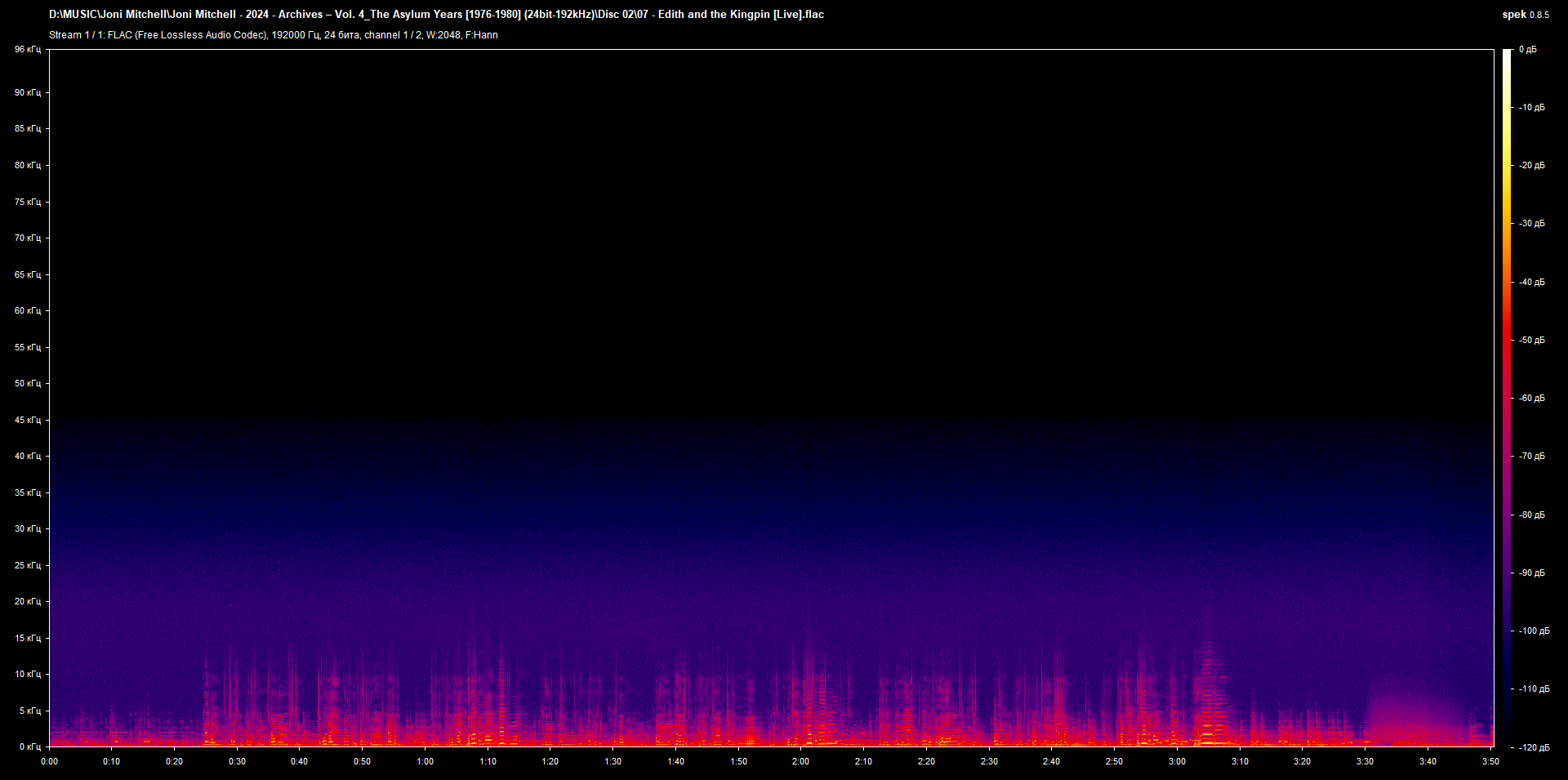Click the 70 кГц frequency axis label

click(x=27, y=238)
